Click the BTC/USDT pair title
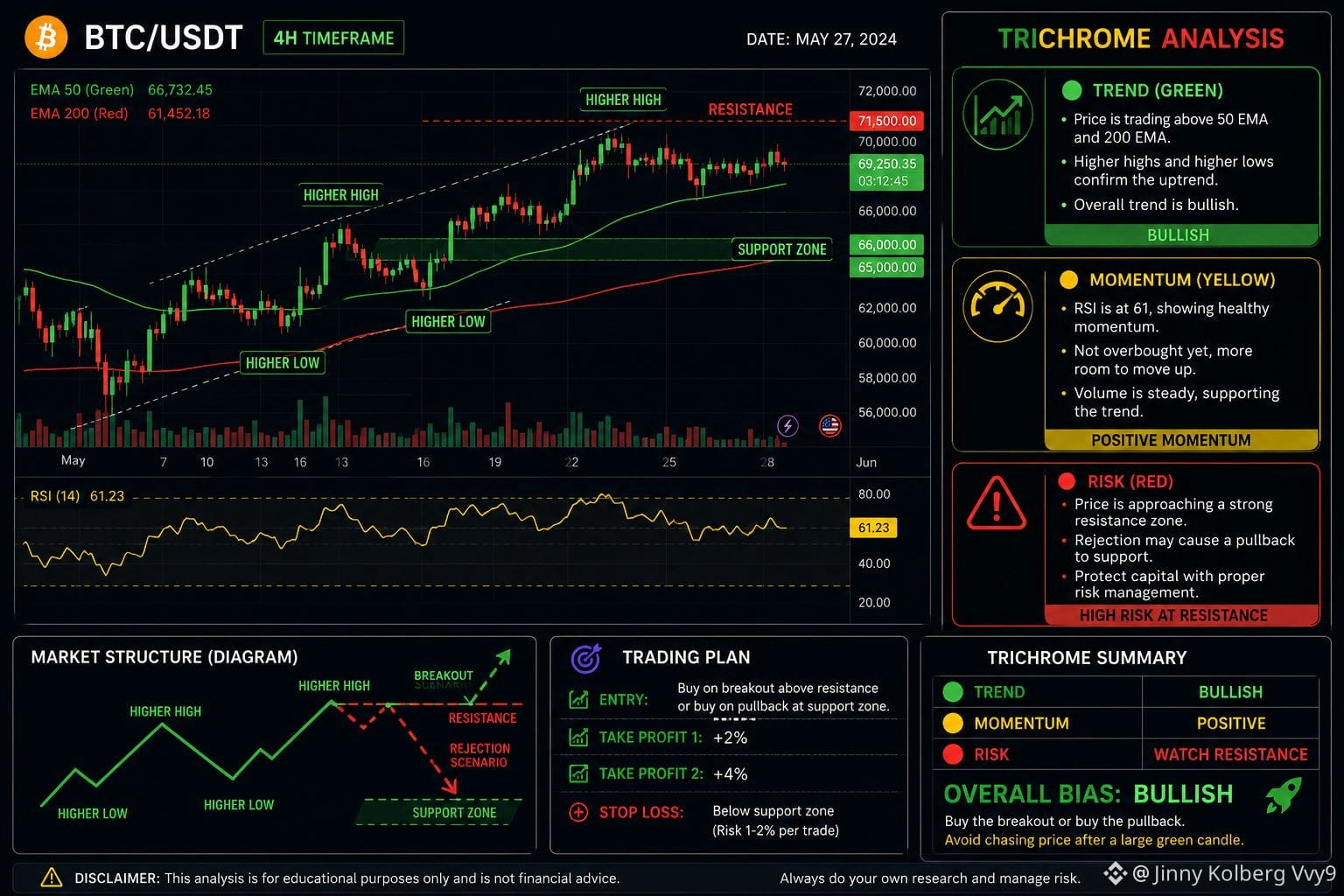This screenshot has width=1344, height=896. [x=163, y=38]
